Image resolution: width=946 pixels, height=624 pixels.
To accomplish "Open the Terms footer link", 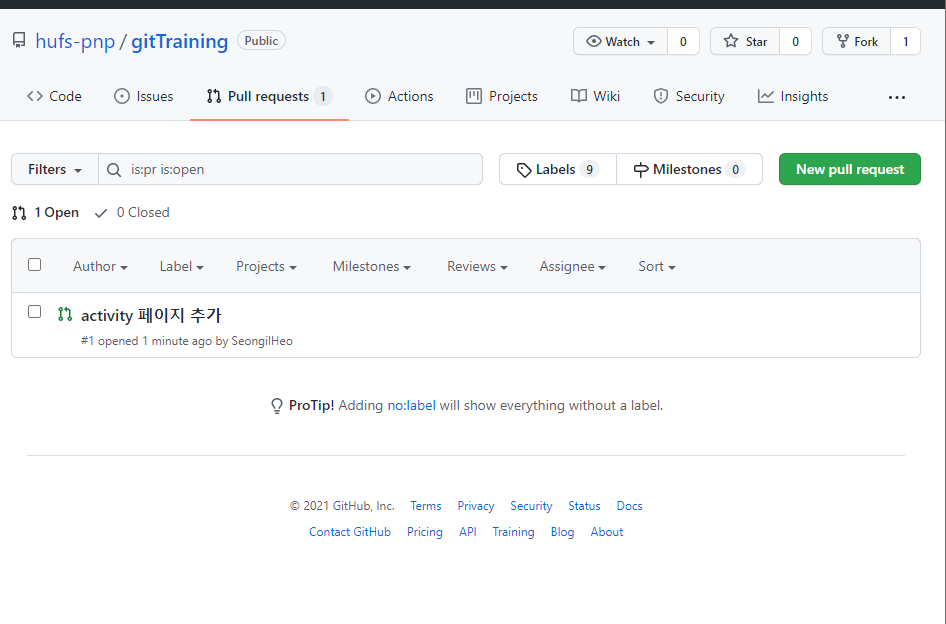I will [426, 506].
